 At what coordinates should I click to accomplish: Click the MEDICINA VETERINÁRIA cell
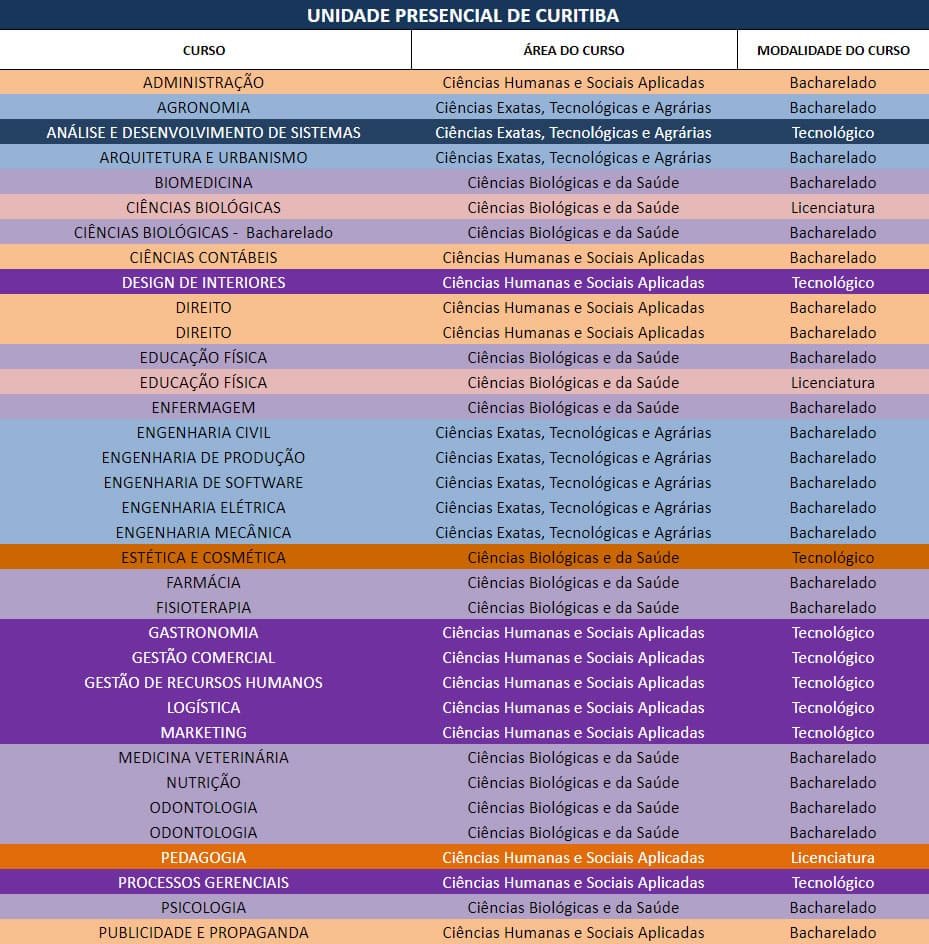204,757
